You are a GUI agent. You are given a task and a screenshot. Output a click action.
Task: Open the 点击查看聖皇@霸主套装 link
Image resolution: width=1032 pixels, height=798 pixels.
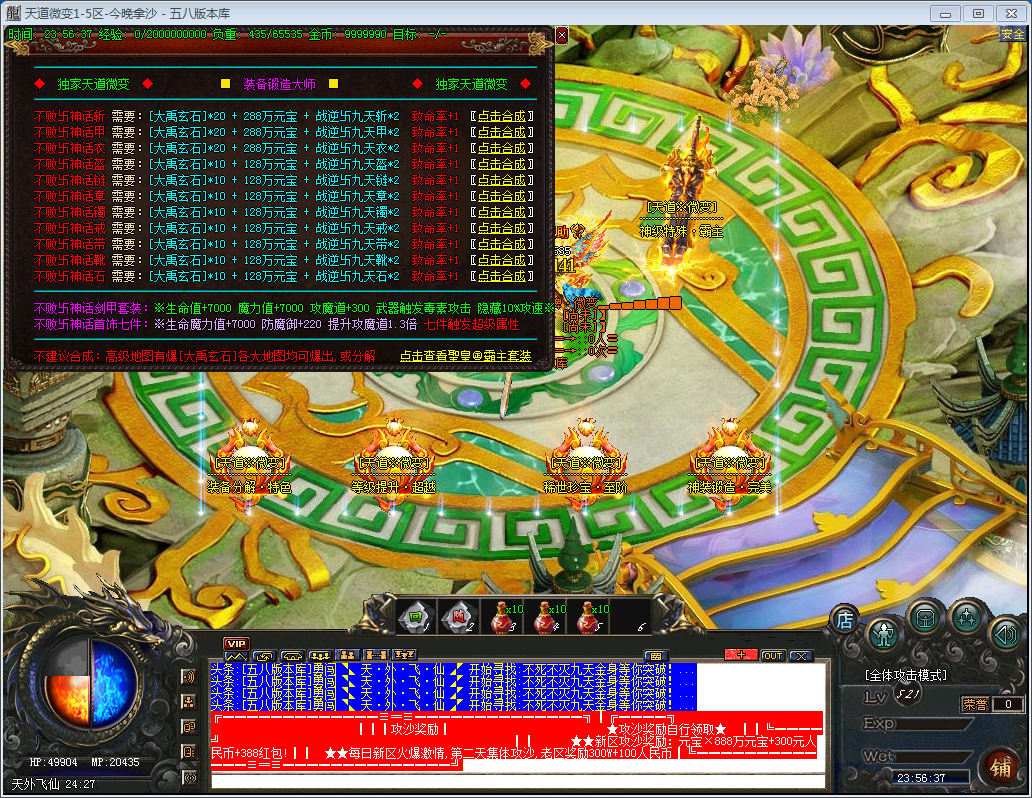tap(465, 356)
